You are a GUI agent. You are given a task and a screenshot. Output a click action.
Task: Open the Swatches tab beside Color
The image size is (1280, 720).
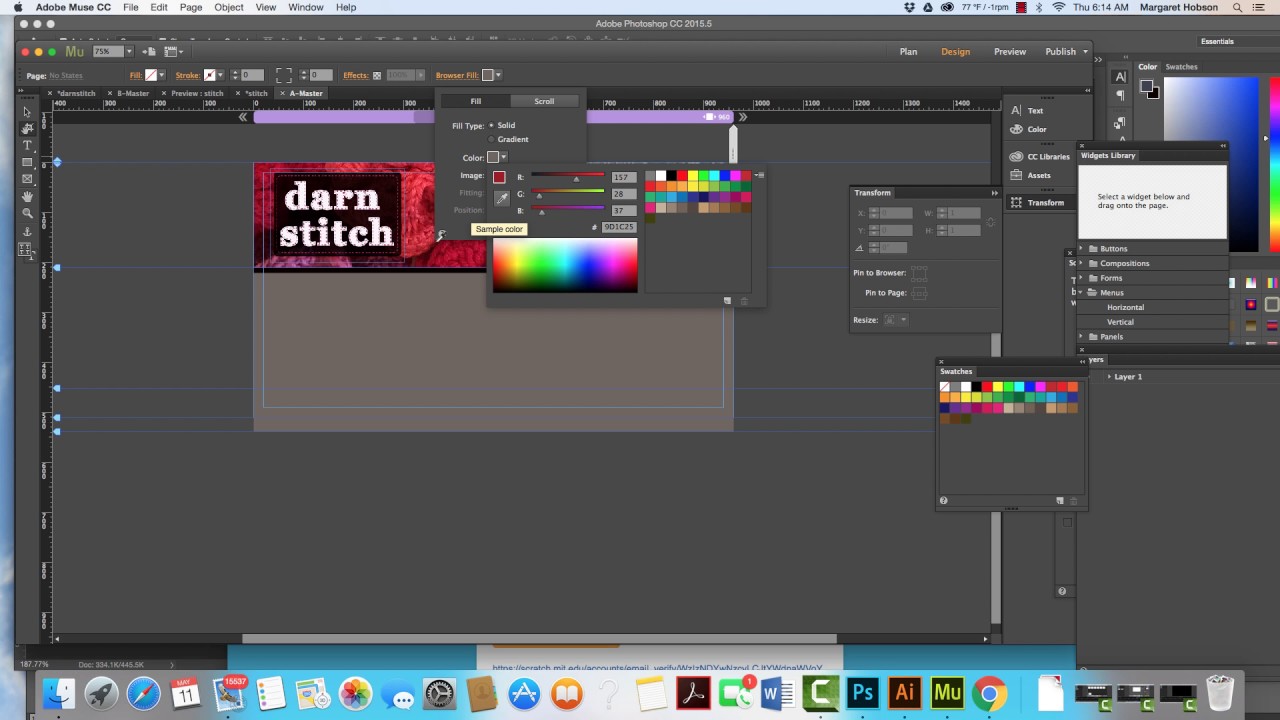pos(1181,67)
